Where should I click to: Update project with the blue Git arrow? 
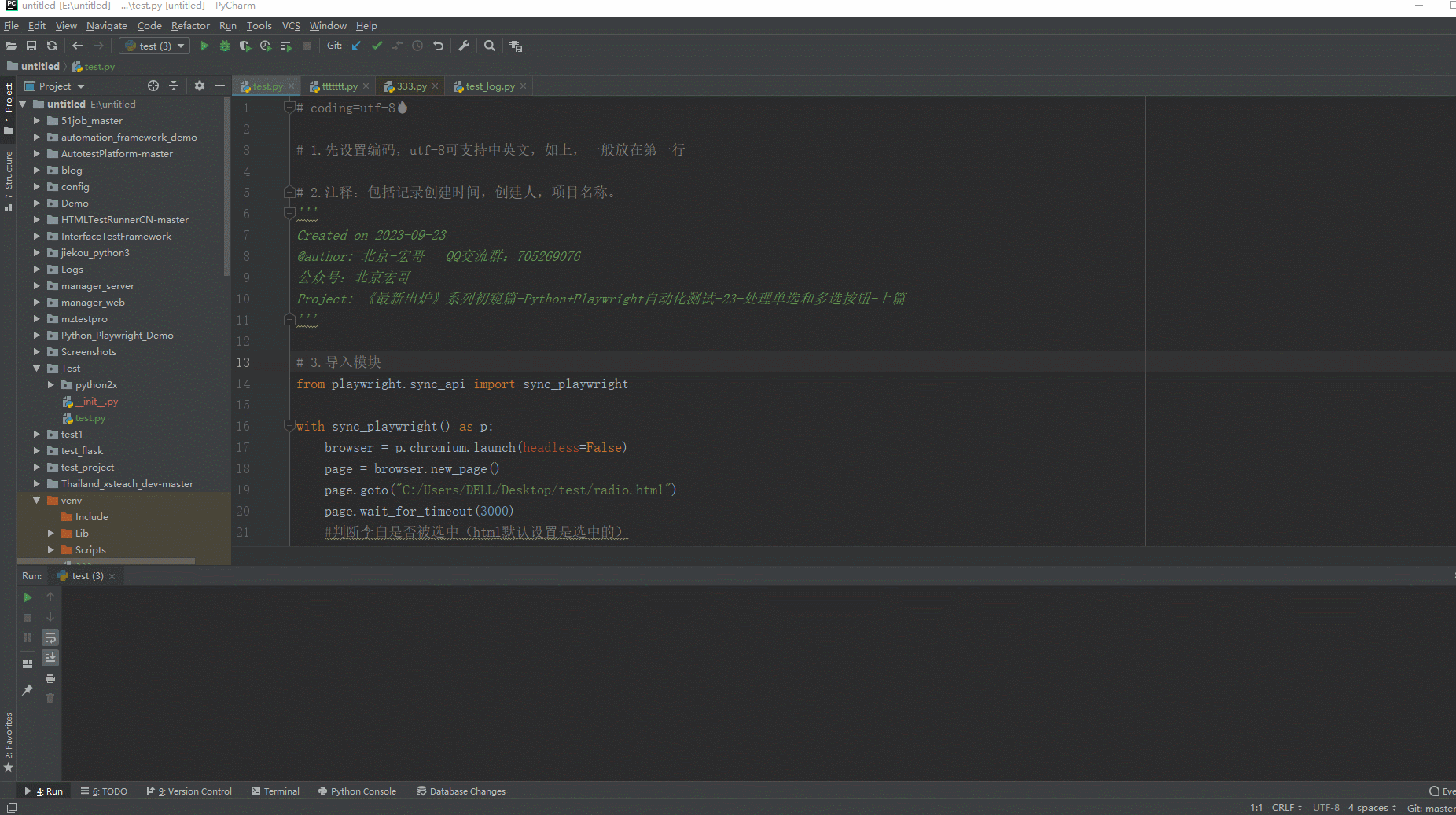356,46
